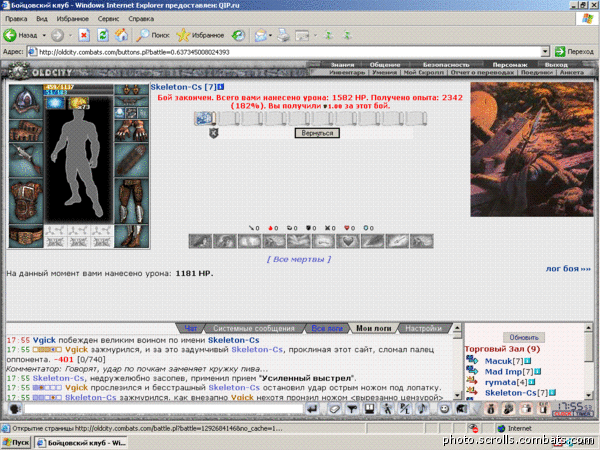This screenshot has width=600, height=450.
Task: Click the Mail envelope toolbar icon
Action: (x=261, y=35)
